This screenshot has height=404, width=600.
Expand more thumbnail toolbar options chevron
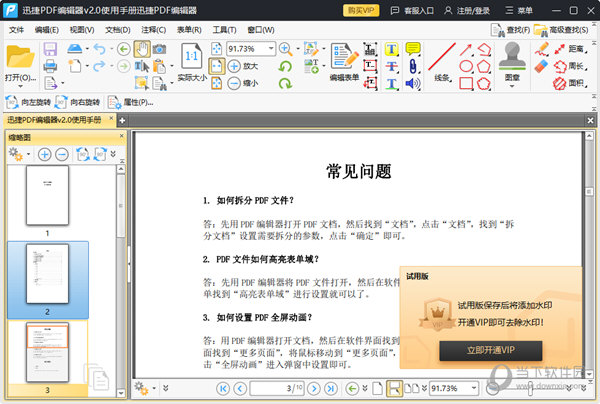click(x=113, y=154)
